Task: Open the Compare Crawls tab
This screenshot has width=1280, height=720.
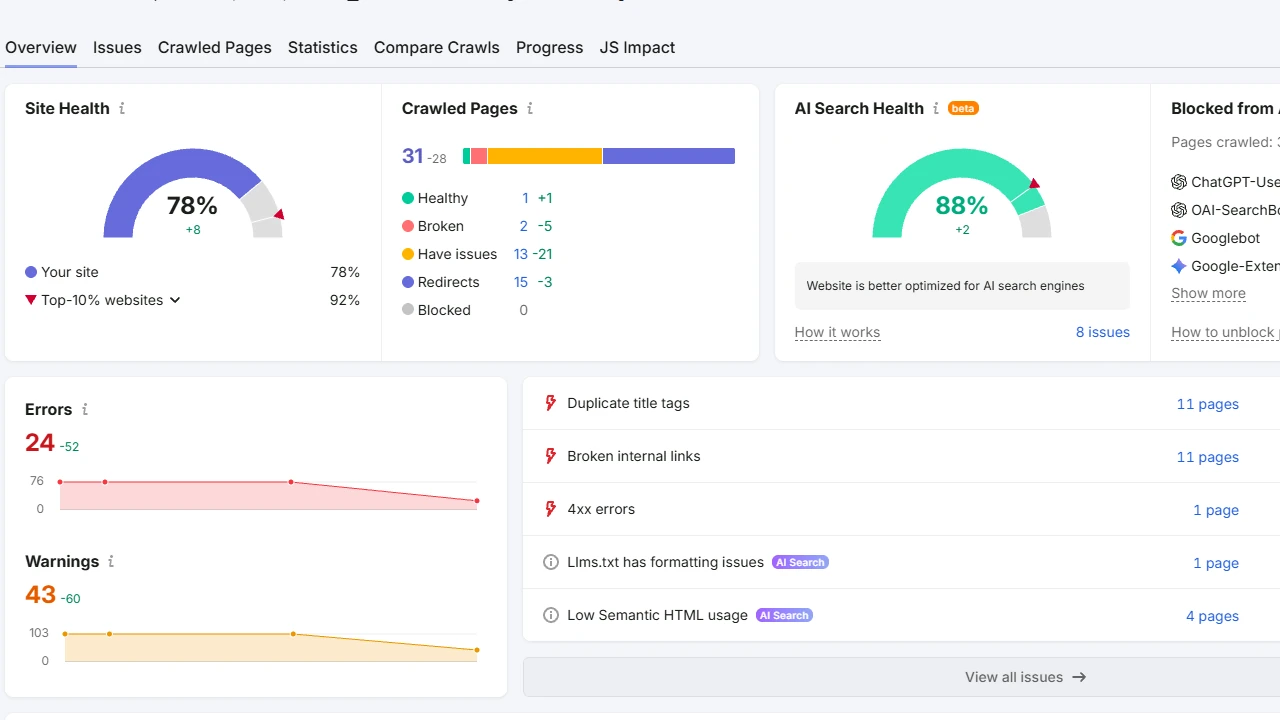Action: (x=437, y=47)
